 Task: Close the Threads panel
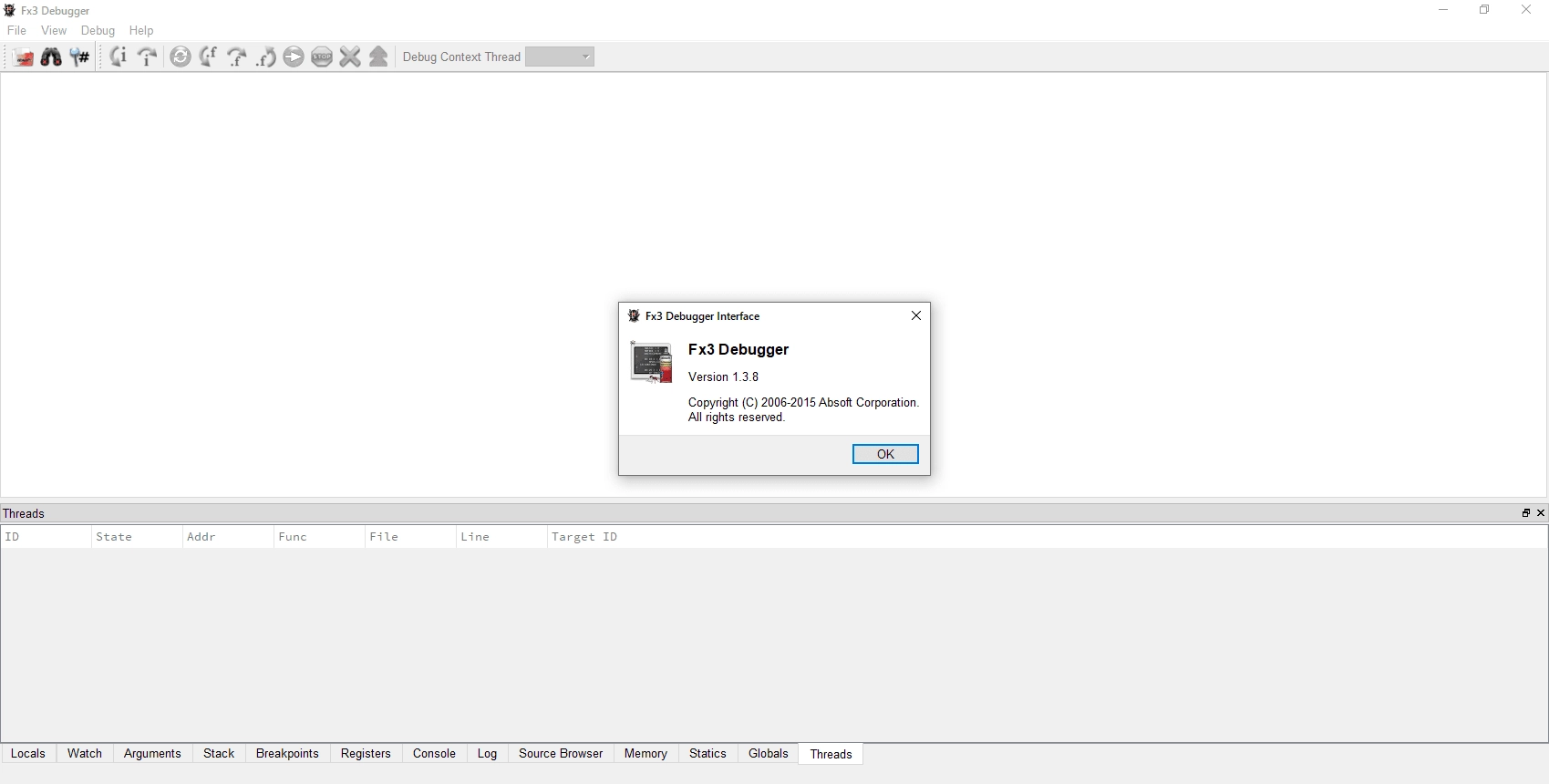pos(1541,513)
